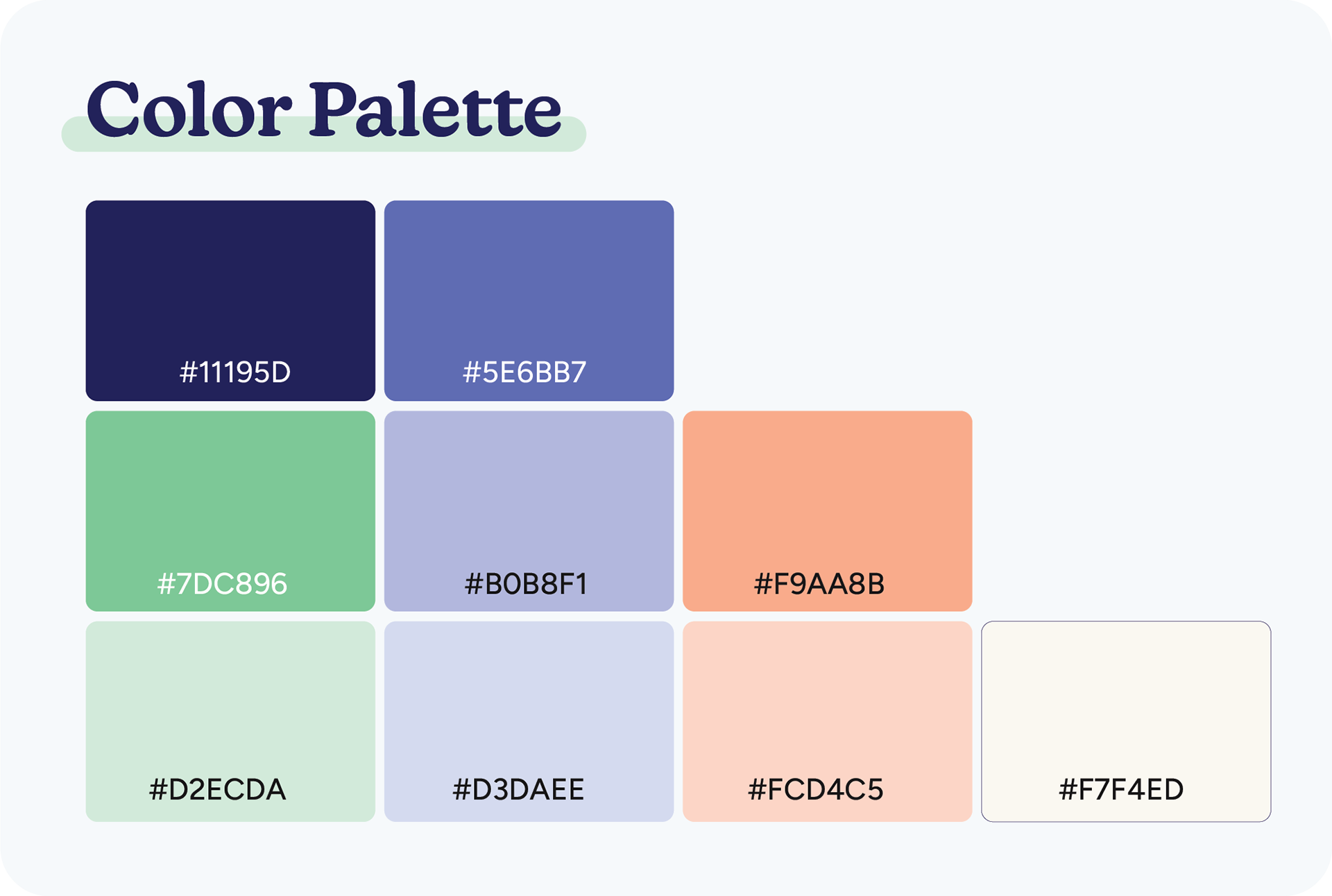The height and width of the screenshot is (896, 1332).
Task: Click the #7DC896 hex code text
Action: (222, 584)
